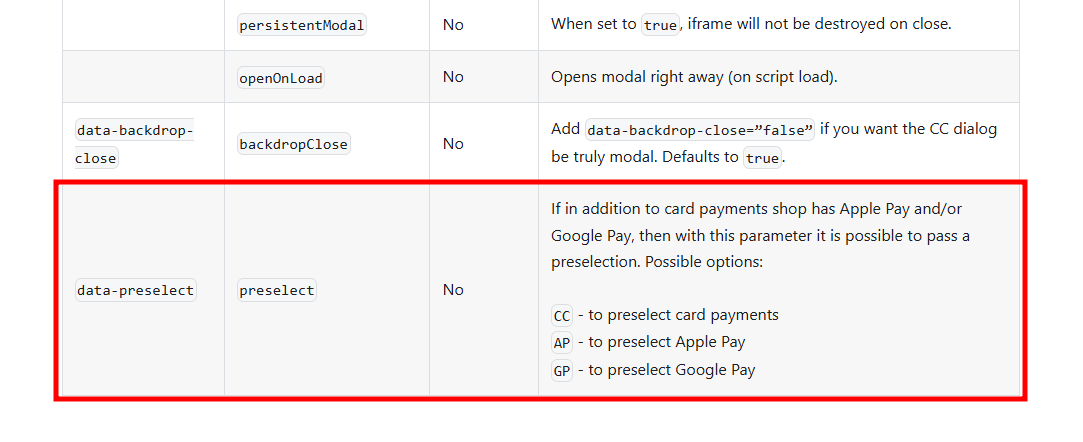1083x442 pixels.
Task: Click the true code tag after Defaults to
Action: pyautogui.click(x=763, y=157)
